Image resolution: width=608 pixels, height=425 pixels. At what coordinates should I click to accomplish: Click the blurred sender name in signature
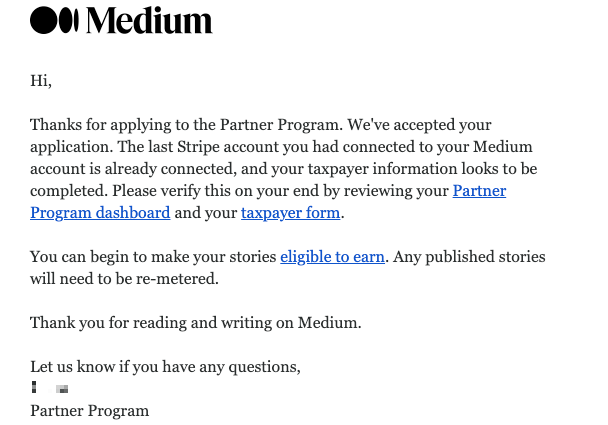tap(50, 387)
